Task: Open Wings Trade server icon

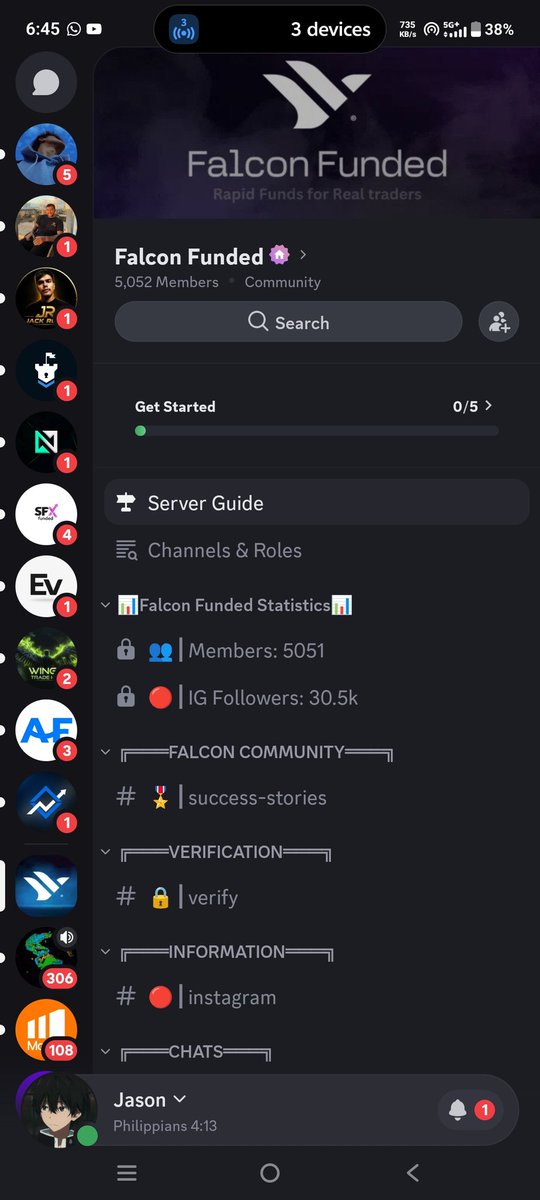Action: tap(46, 658)
